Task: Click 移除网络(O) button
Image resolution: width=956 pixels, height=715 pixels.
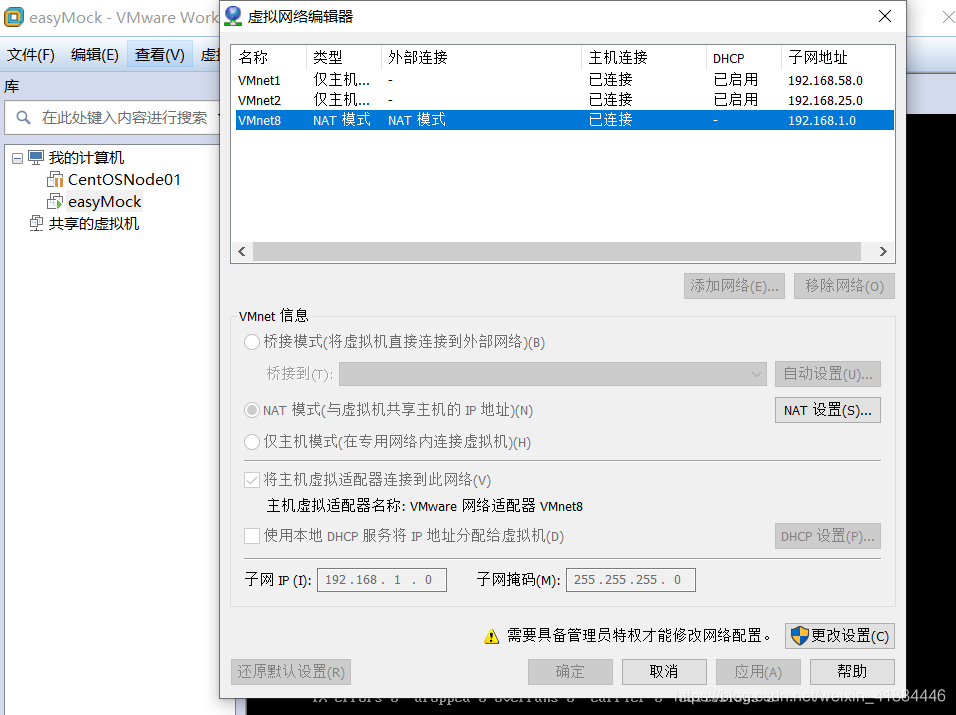Action: point(844,286)
